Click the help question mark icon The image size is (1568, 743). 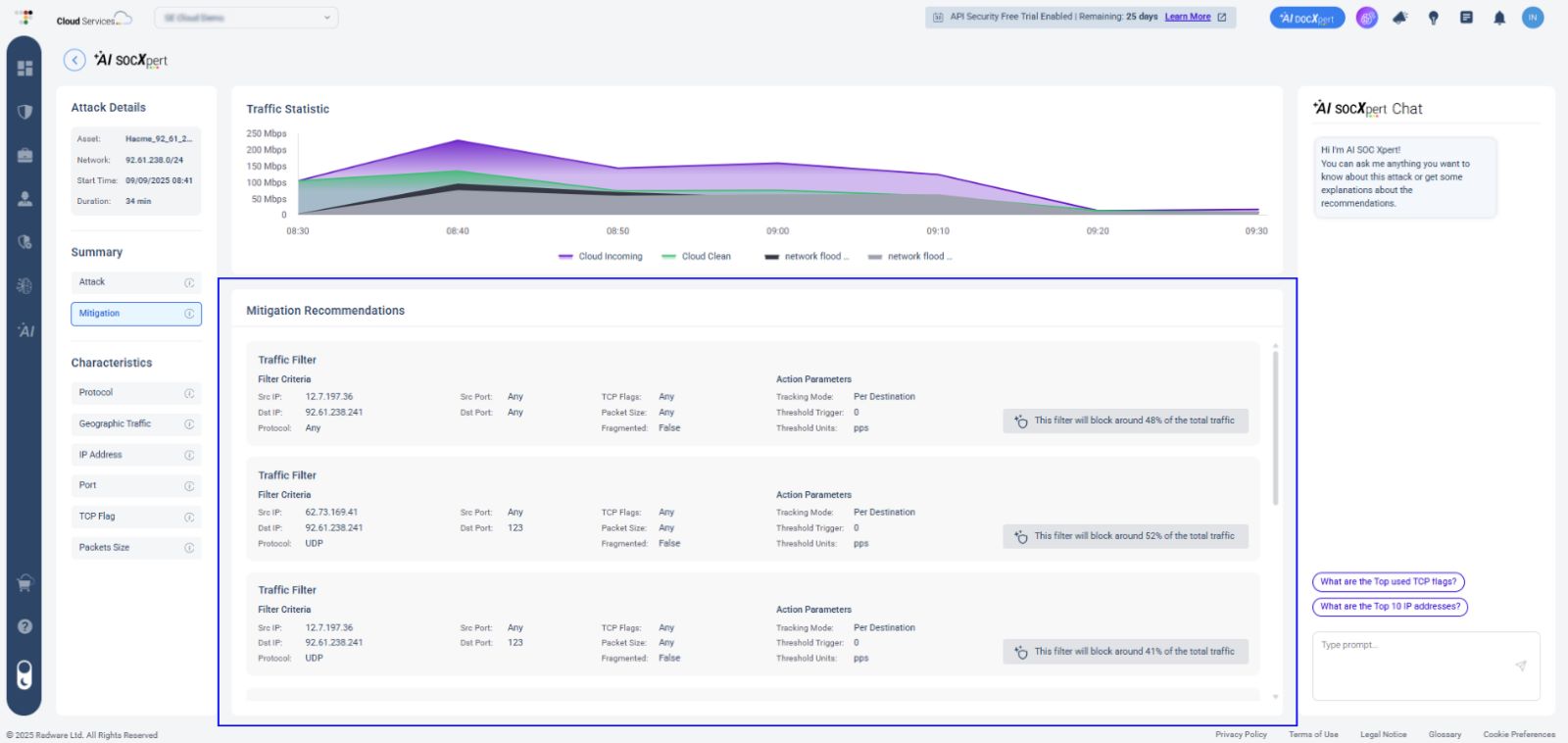24,626
